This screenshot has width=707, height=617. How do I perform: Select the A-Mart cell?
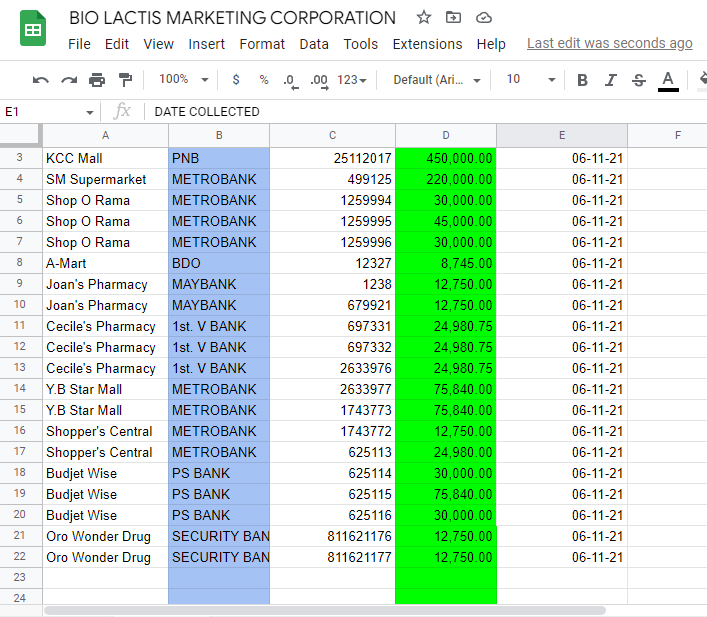106,263
